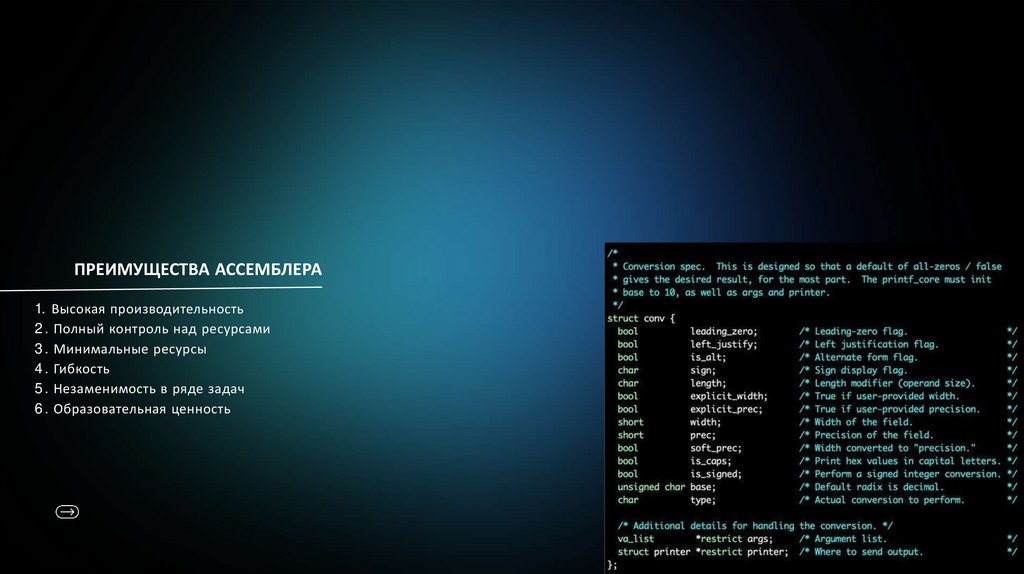Click "is_signed;" field in code
1024x574 pixels.
pyautogui.click(x=716, y=474)
